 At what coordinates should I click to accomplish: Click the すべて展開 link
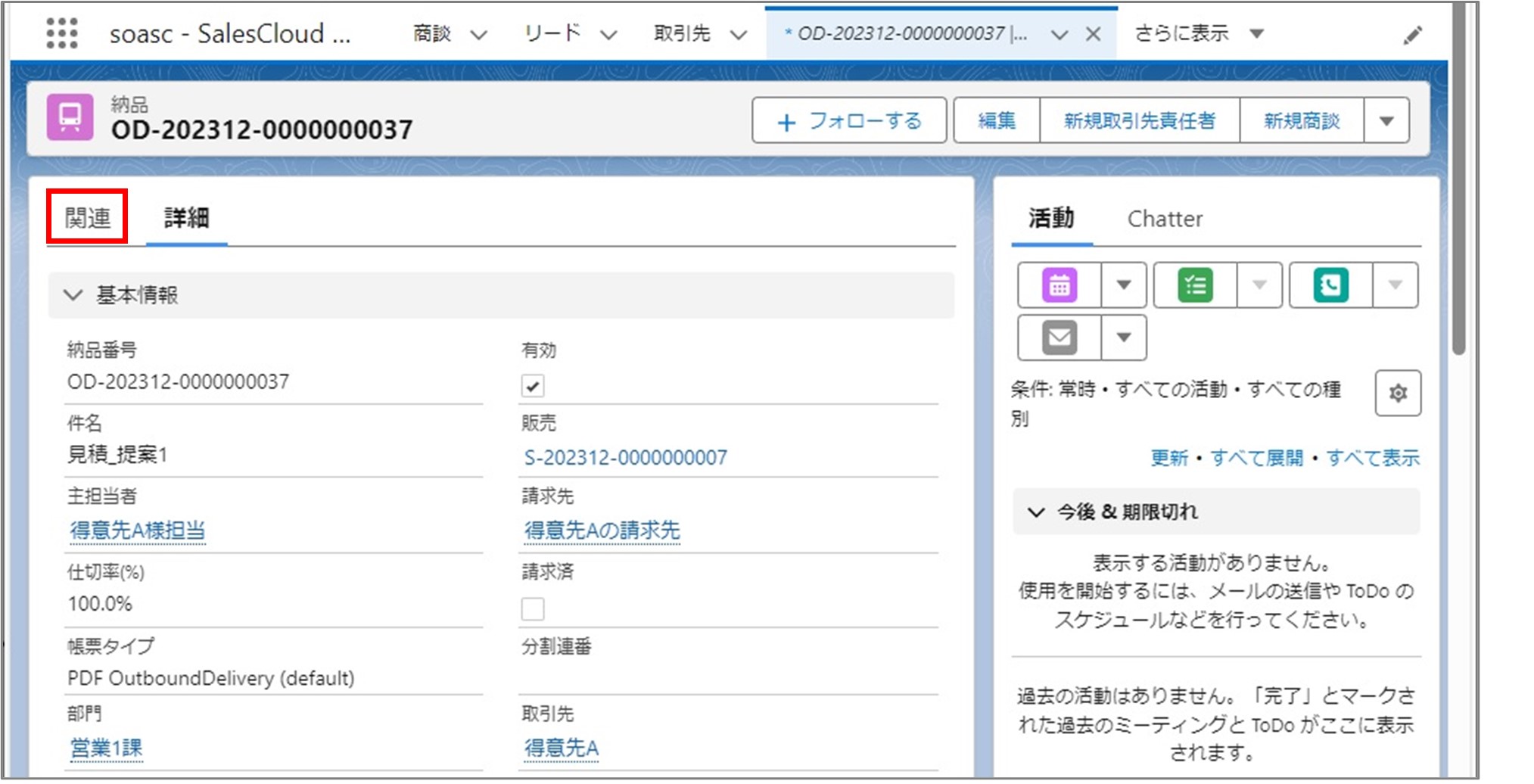tap(1257, 458)
